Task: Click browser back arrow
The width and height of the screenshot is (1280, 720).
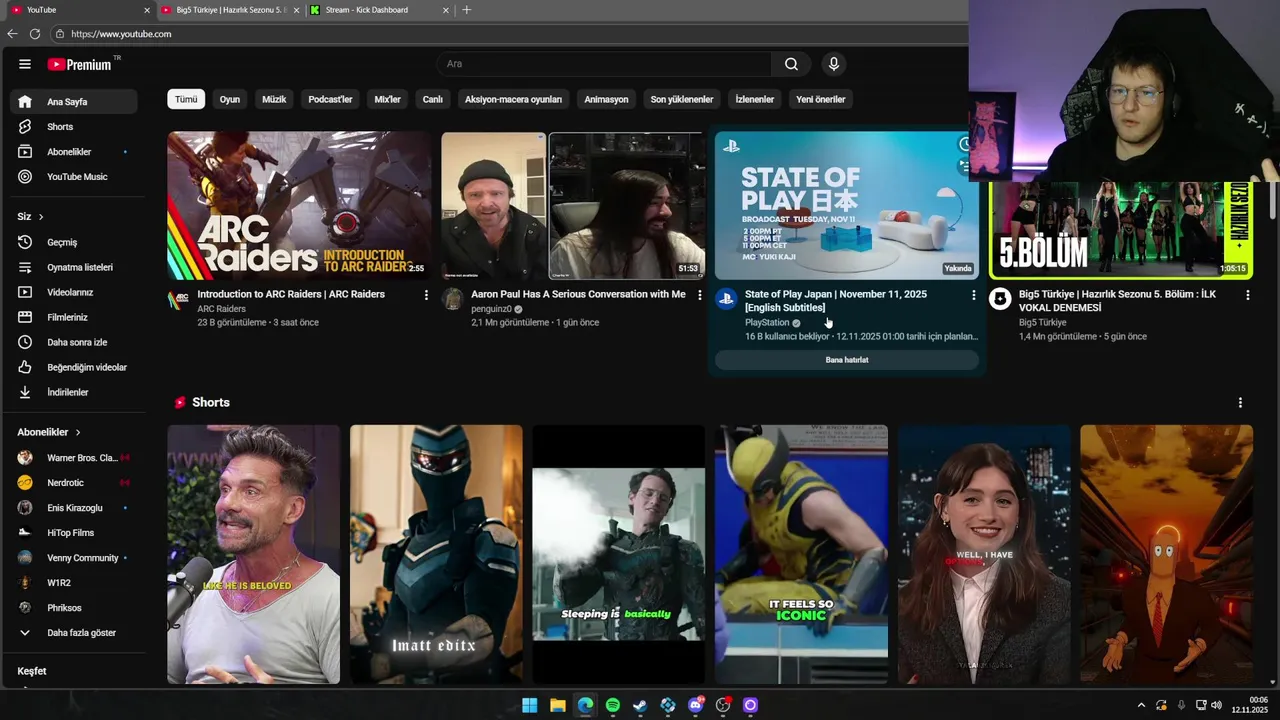Action: [x=12, y=34]
